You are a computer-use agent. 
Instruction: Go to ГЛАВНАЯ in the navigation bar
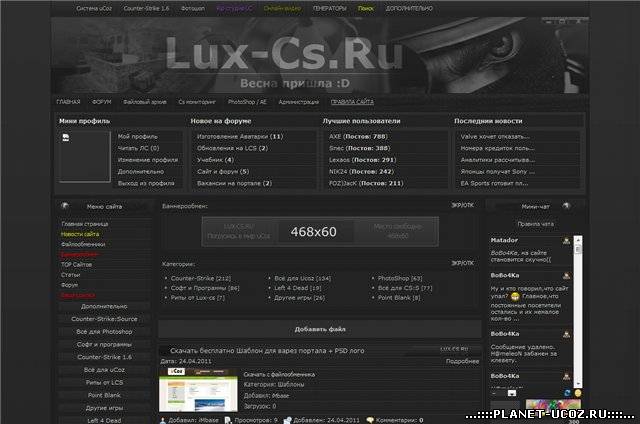68,102
